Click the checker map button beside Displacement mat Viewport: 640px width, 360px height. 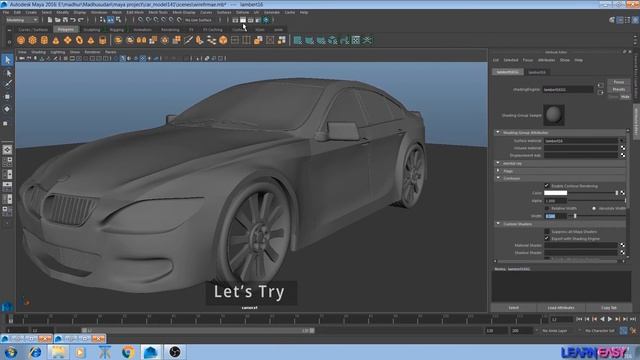pos(622,155)
